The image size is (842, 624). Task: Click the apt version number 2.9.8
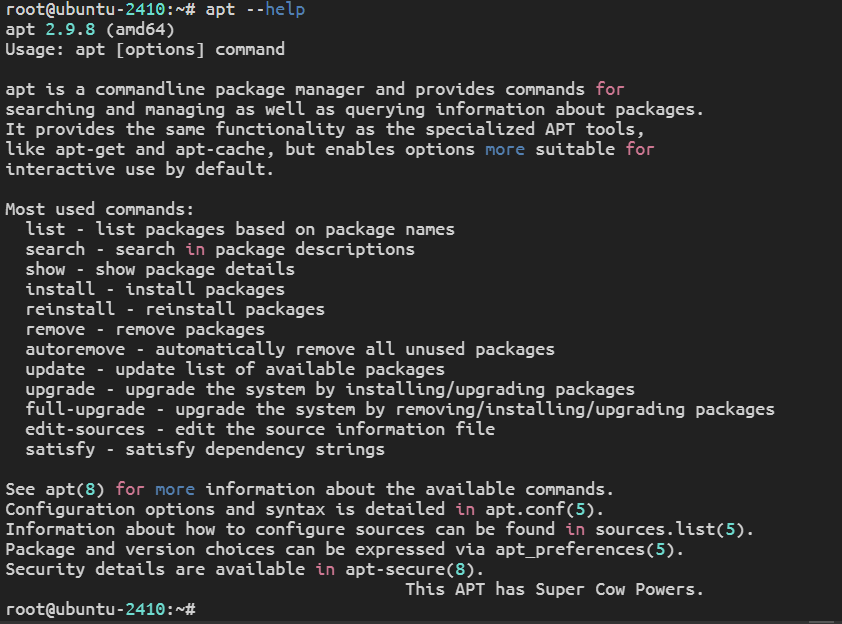70,29
